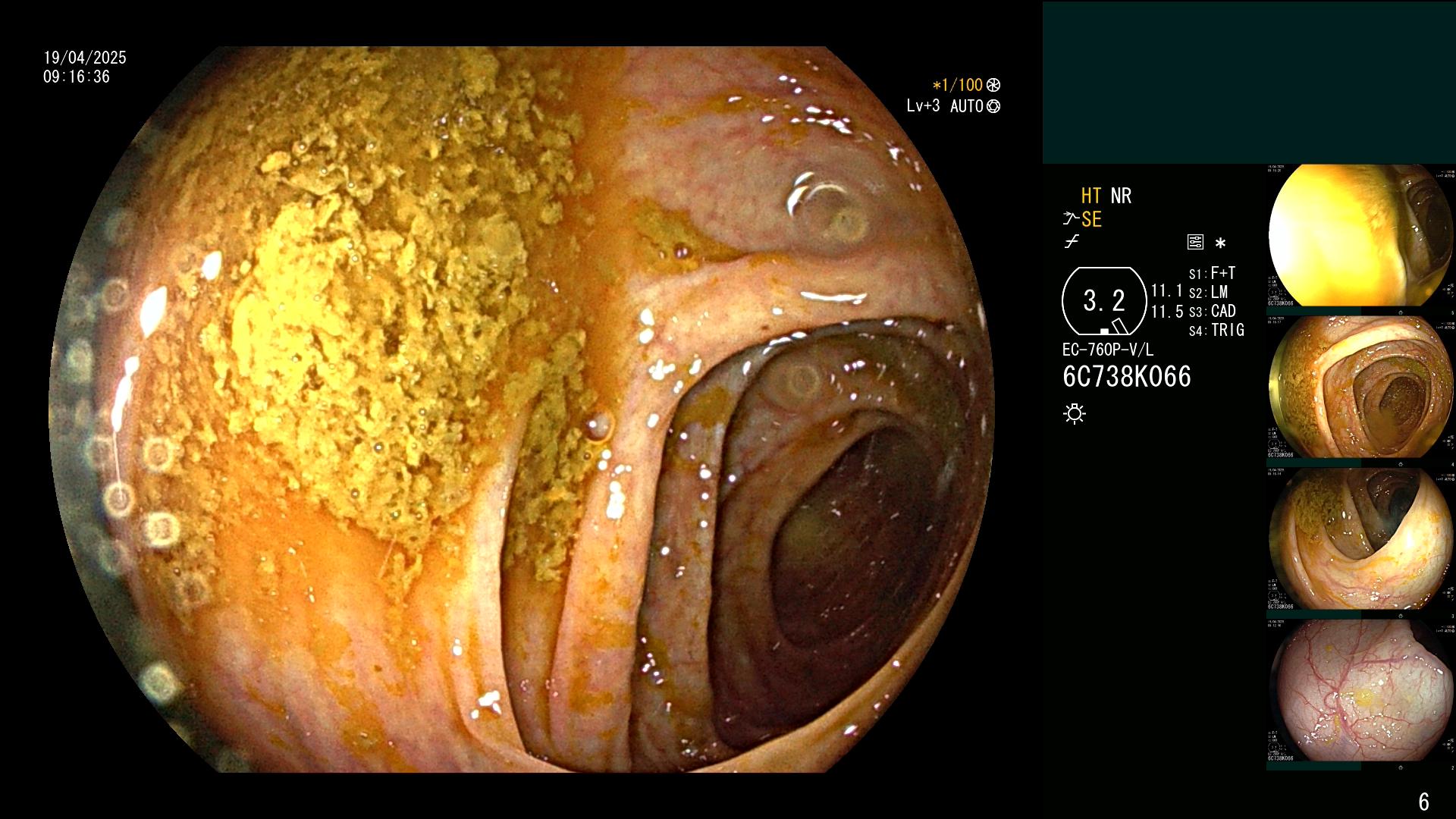Open the pink vascular mucosa thumbnail
The image size is (1456, 819).
pyautogui.click(x=1360, y=690)
